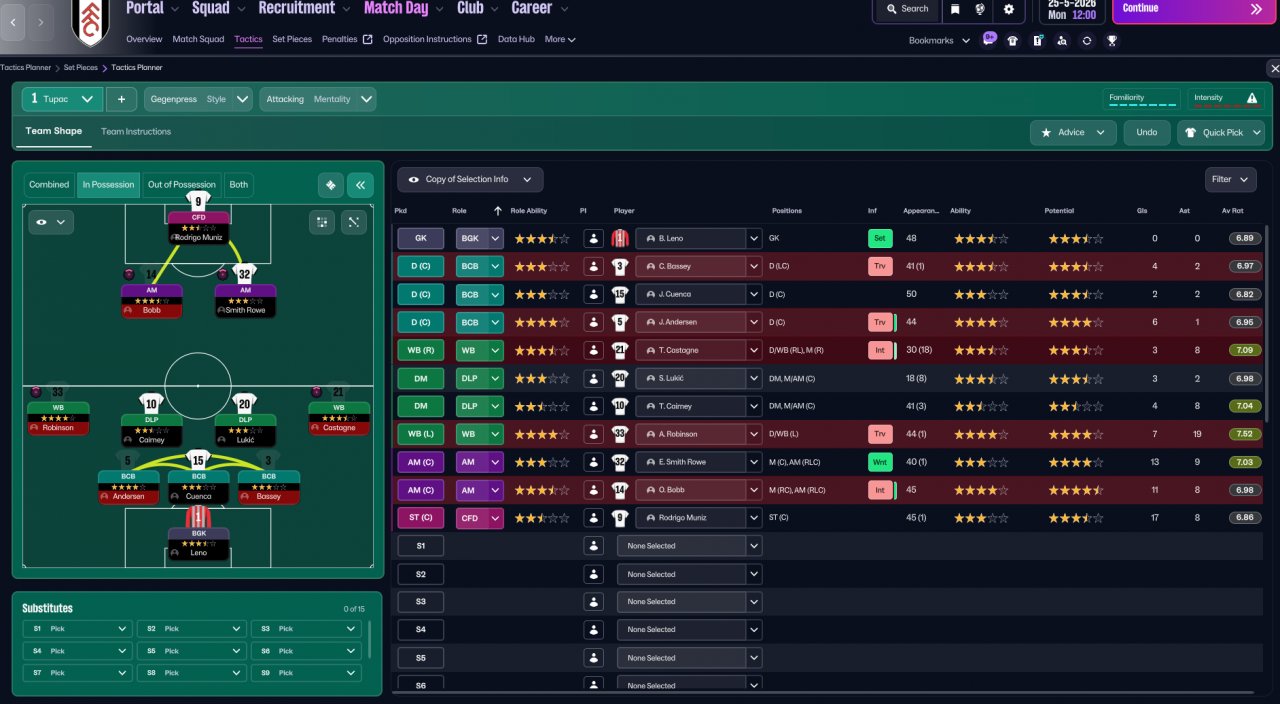Open the Quick Pick dropdown

[x=1221, y=132]
